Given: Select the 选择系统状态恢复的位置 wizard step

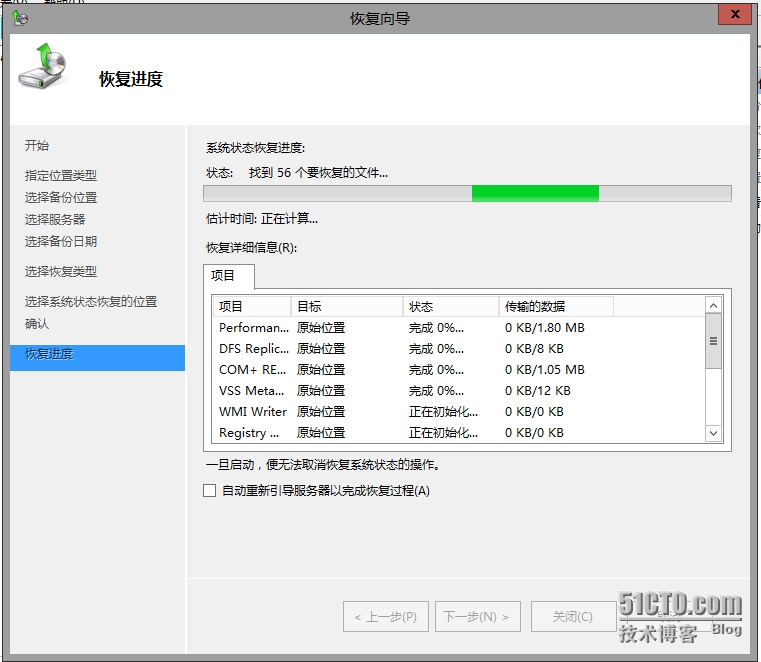Looking at the screenshot, I should [91, 301].
